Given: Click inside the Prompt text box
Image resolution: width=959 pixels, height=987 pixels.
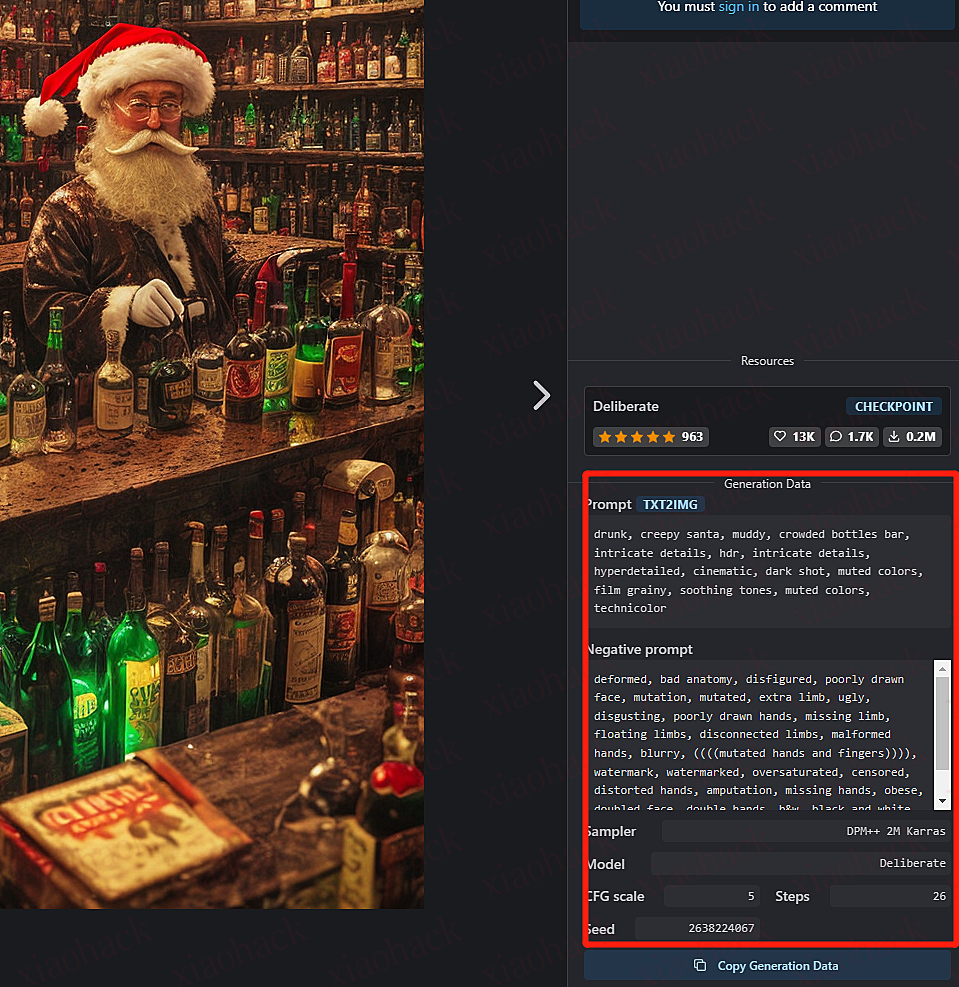Looking at the screenshot, I should pyautogui.click(x=766, y=571).
